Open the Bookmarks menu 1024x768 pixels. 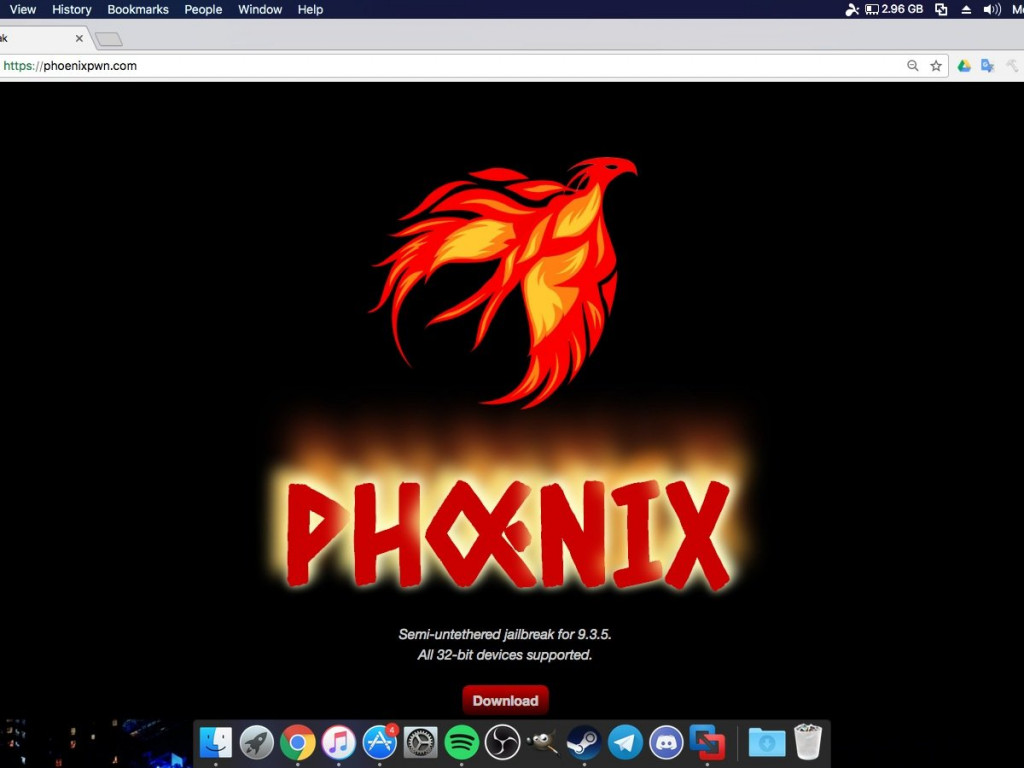coord(138,10)
